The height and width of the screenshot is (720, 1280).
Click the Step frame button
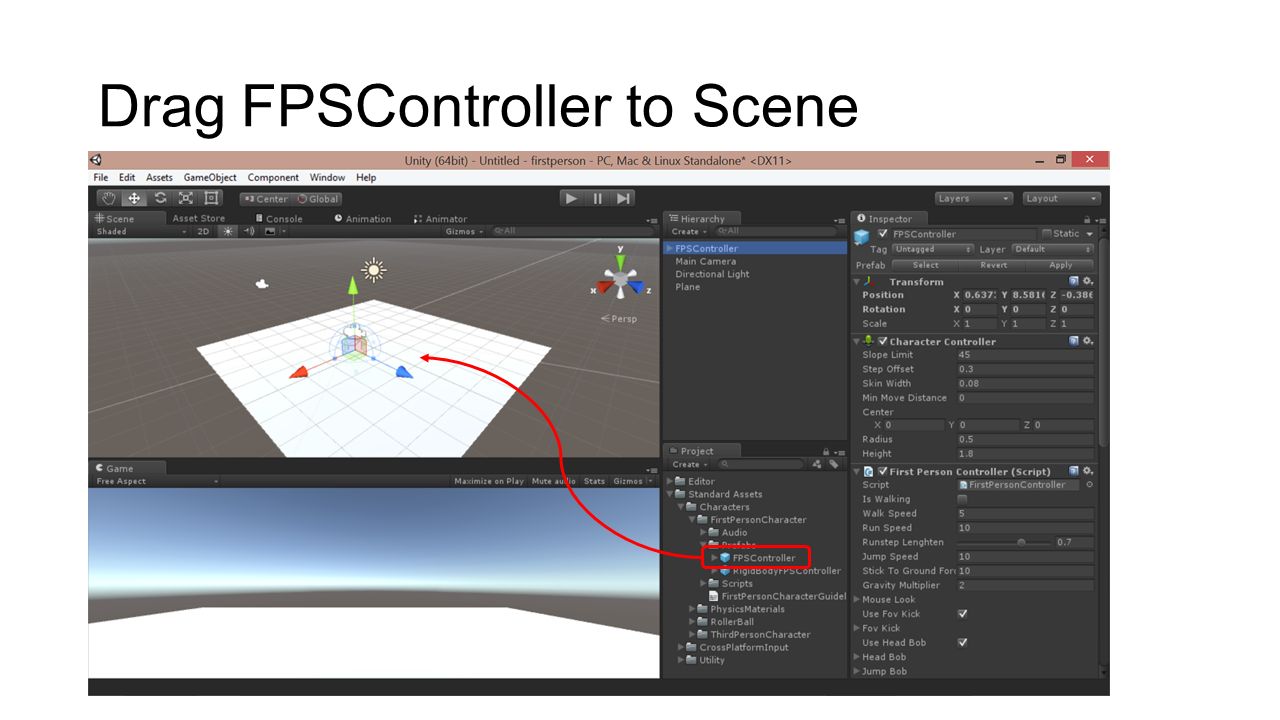tap(623, 198)
